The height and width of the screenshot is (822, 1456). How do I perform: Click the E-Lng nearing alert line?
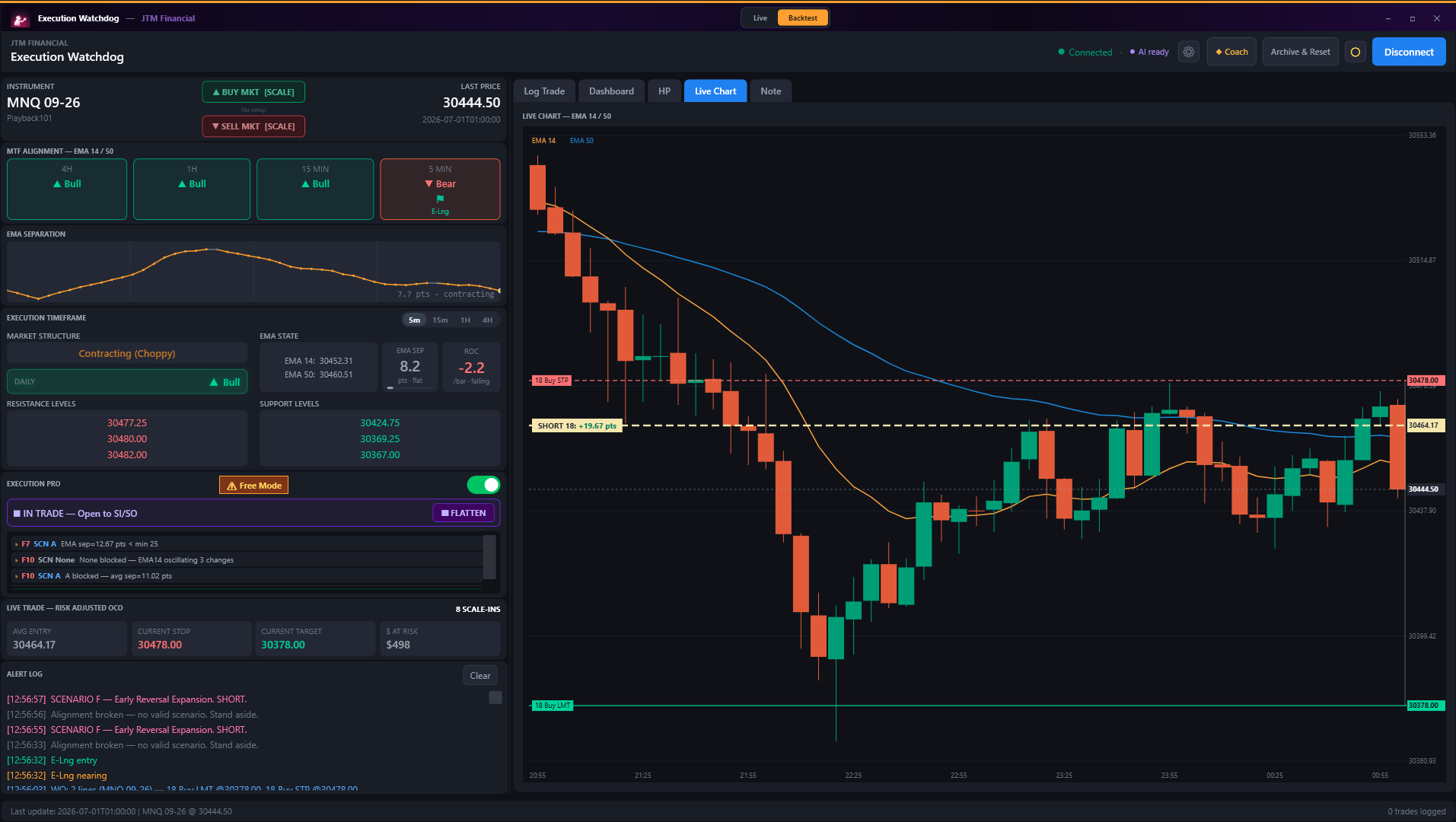coord(57,776)
